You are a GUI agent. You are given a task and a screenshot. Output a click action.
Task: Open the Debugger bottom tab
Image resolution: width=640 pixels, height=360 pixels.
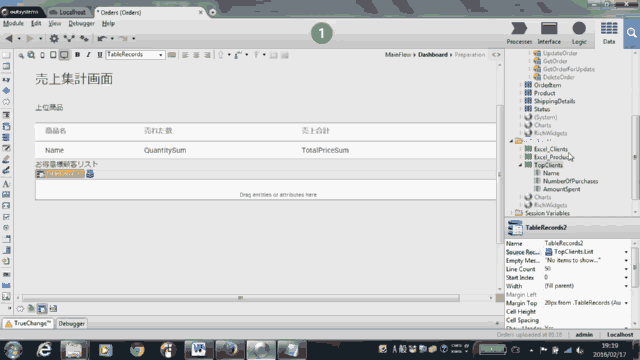(x=71, y=324)
